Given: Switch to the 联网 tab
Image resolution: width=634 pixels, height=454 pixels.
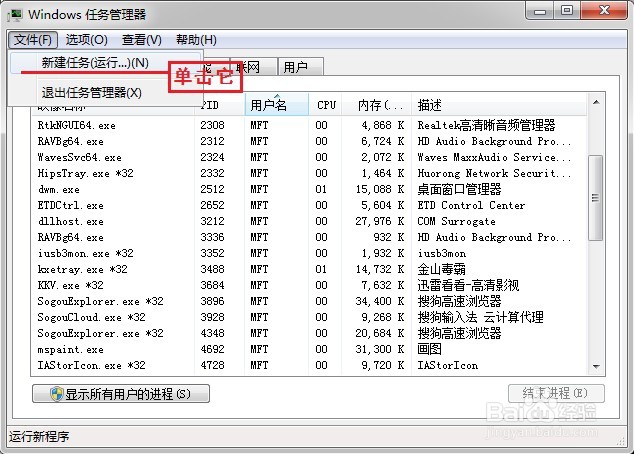Looking at the screenshot, I should 253,67.
